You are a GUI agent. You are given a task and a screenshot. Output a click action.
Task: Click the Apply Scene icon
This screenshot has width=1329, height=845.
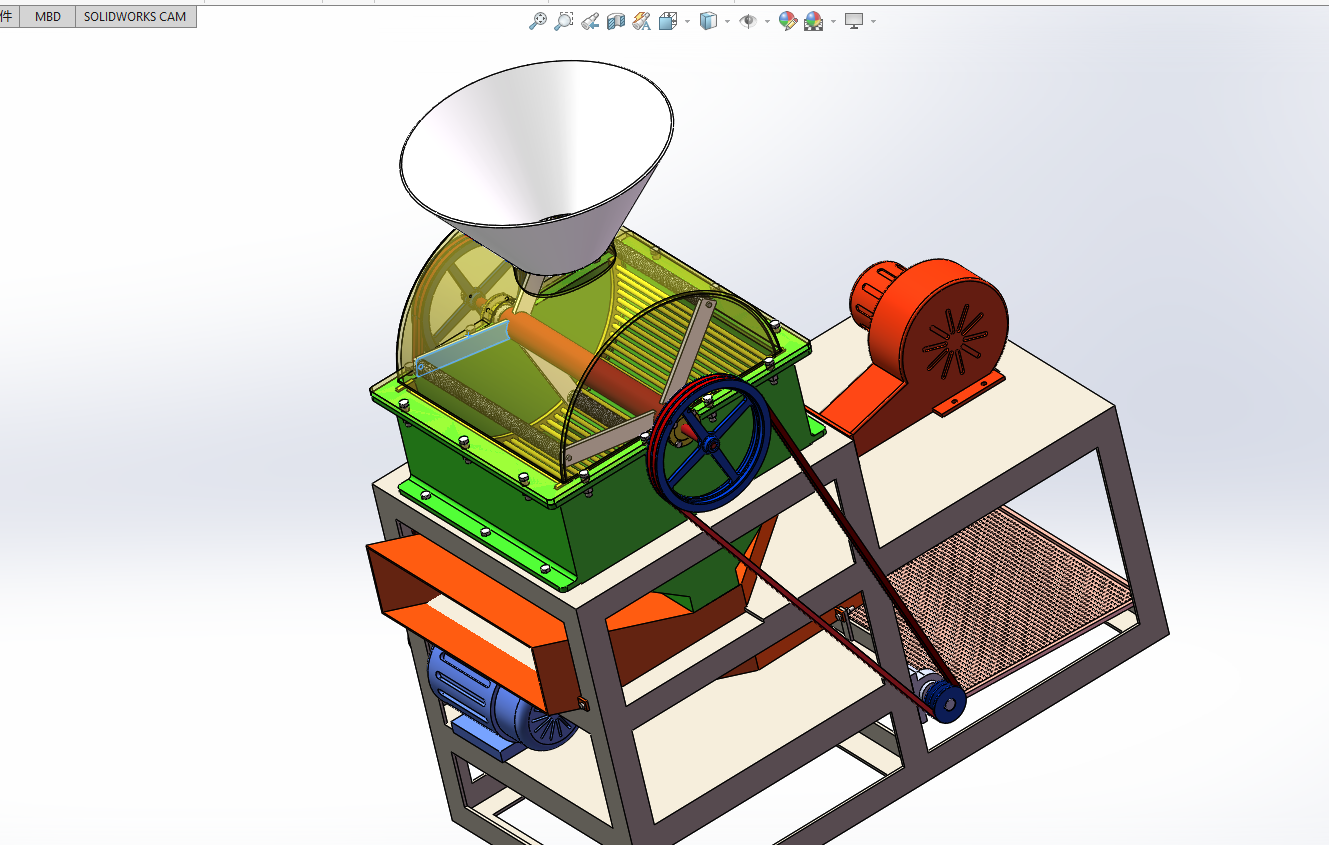click(x=814, y=20)
